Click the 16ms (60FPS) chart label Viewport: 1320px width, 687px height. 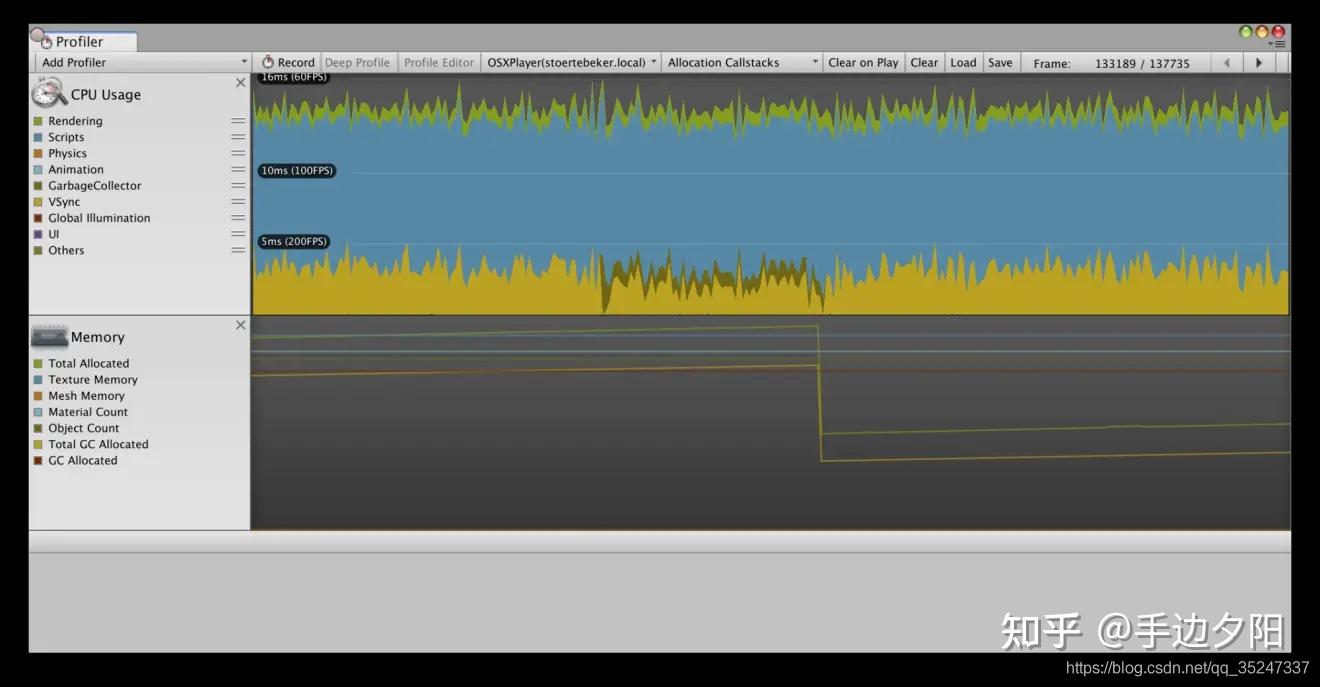293,77
